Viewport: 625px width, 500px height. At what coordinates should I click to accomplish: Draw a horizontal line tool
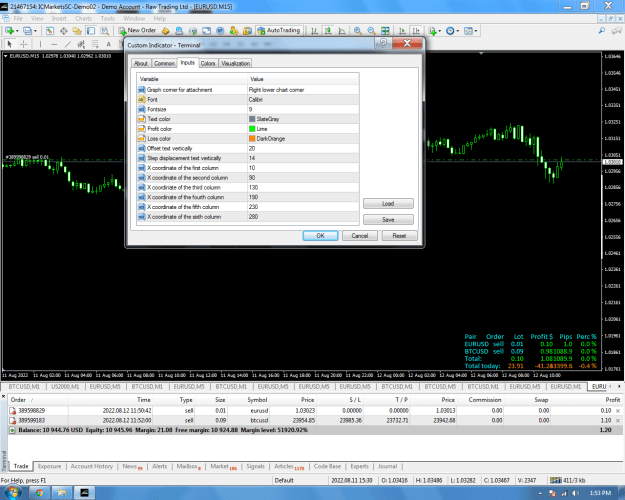[54, 44]
